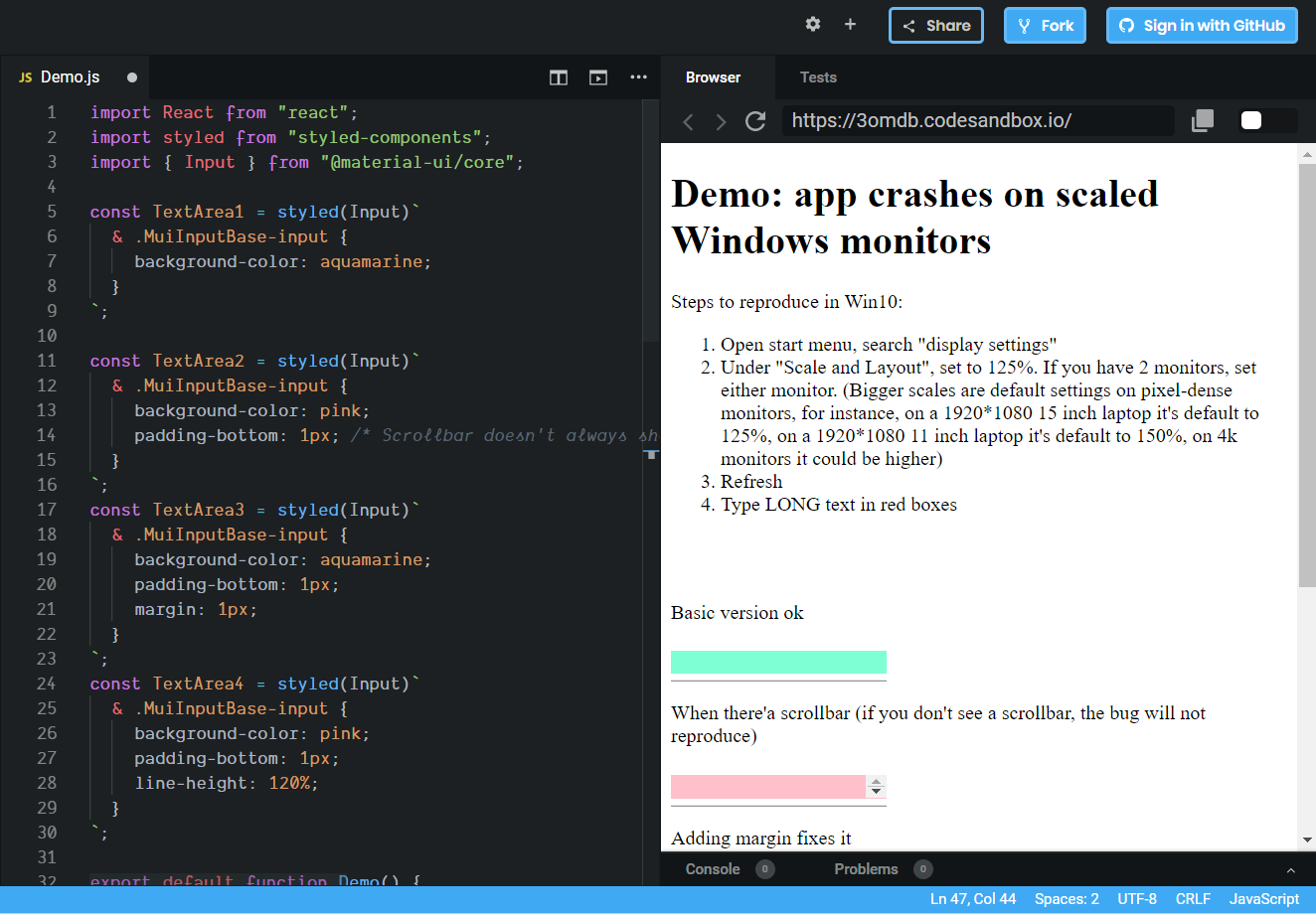Refresh the browser preview
The width and height of the screenshot is (1316, 915).
(x=754, y=121)
